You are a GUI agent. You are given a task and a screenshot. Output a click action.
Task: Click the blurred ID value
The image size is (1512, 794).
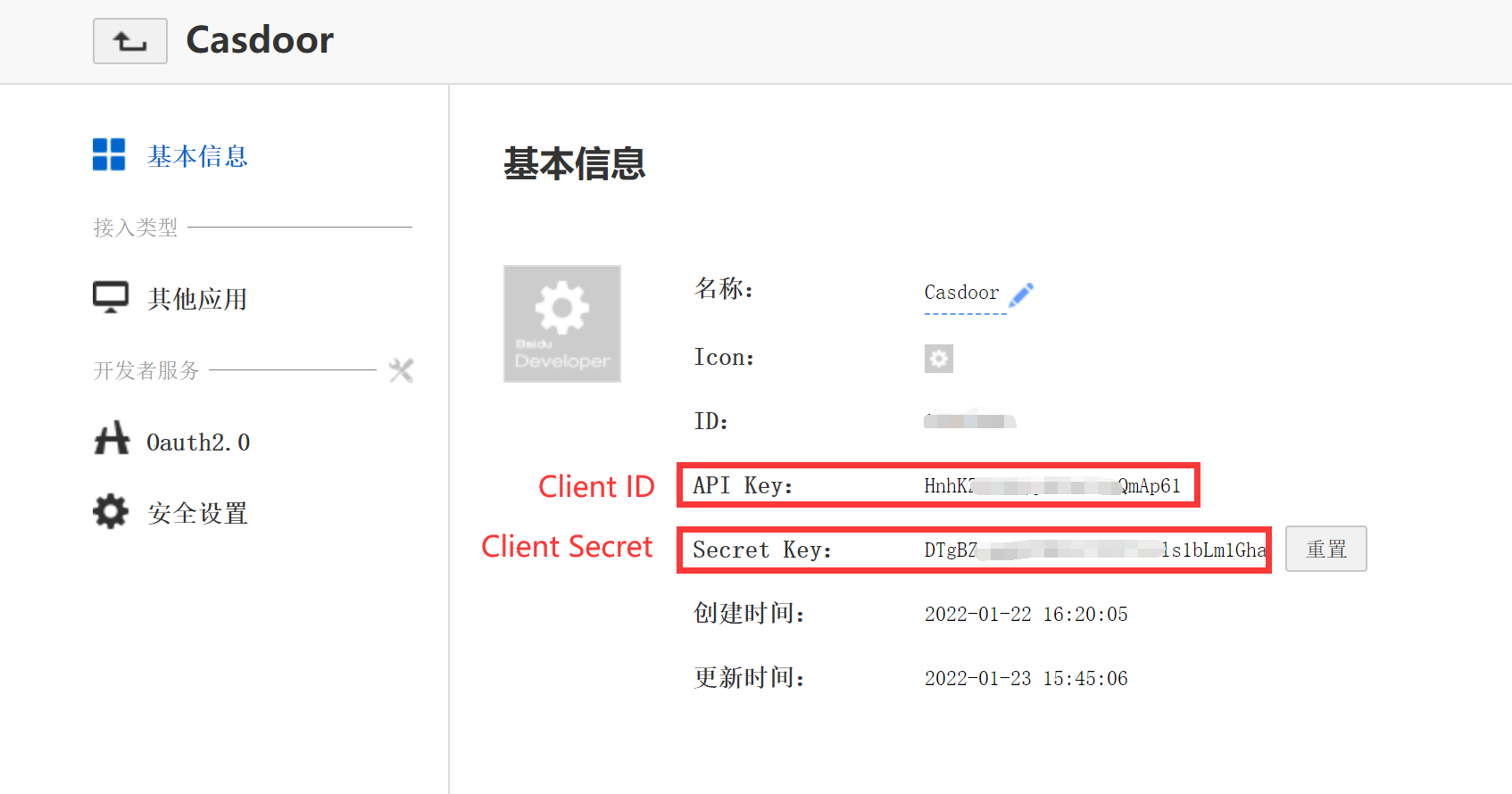coord(969,421)
